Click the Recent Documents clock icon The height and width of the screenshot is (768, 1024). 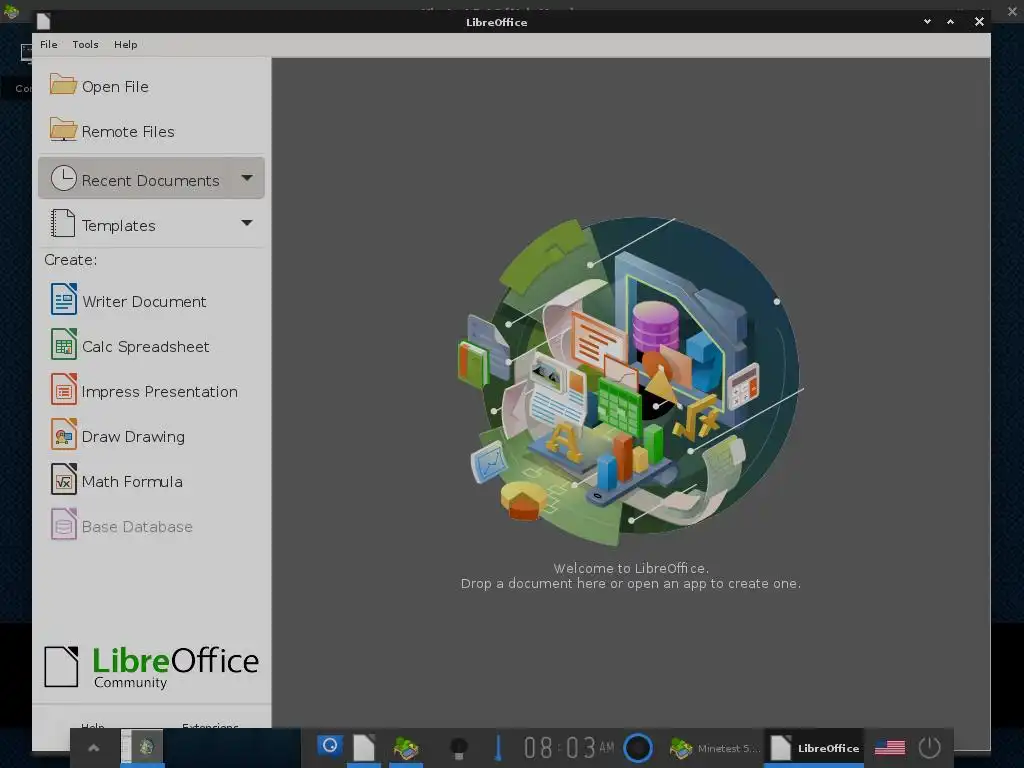(x=63, y=178)
